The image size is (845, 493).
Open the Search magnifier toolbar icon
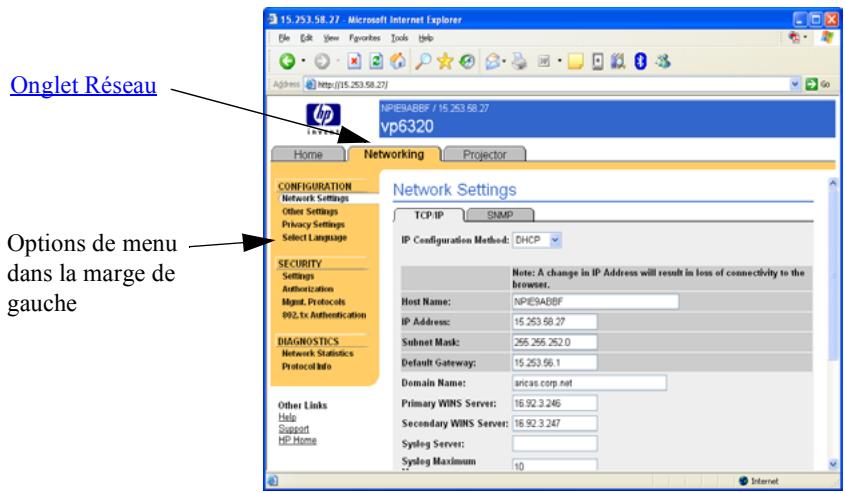point(423,61)
